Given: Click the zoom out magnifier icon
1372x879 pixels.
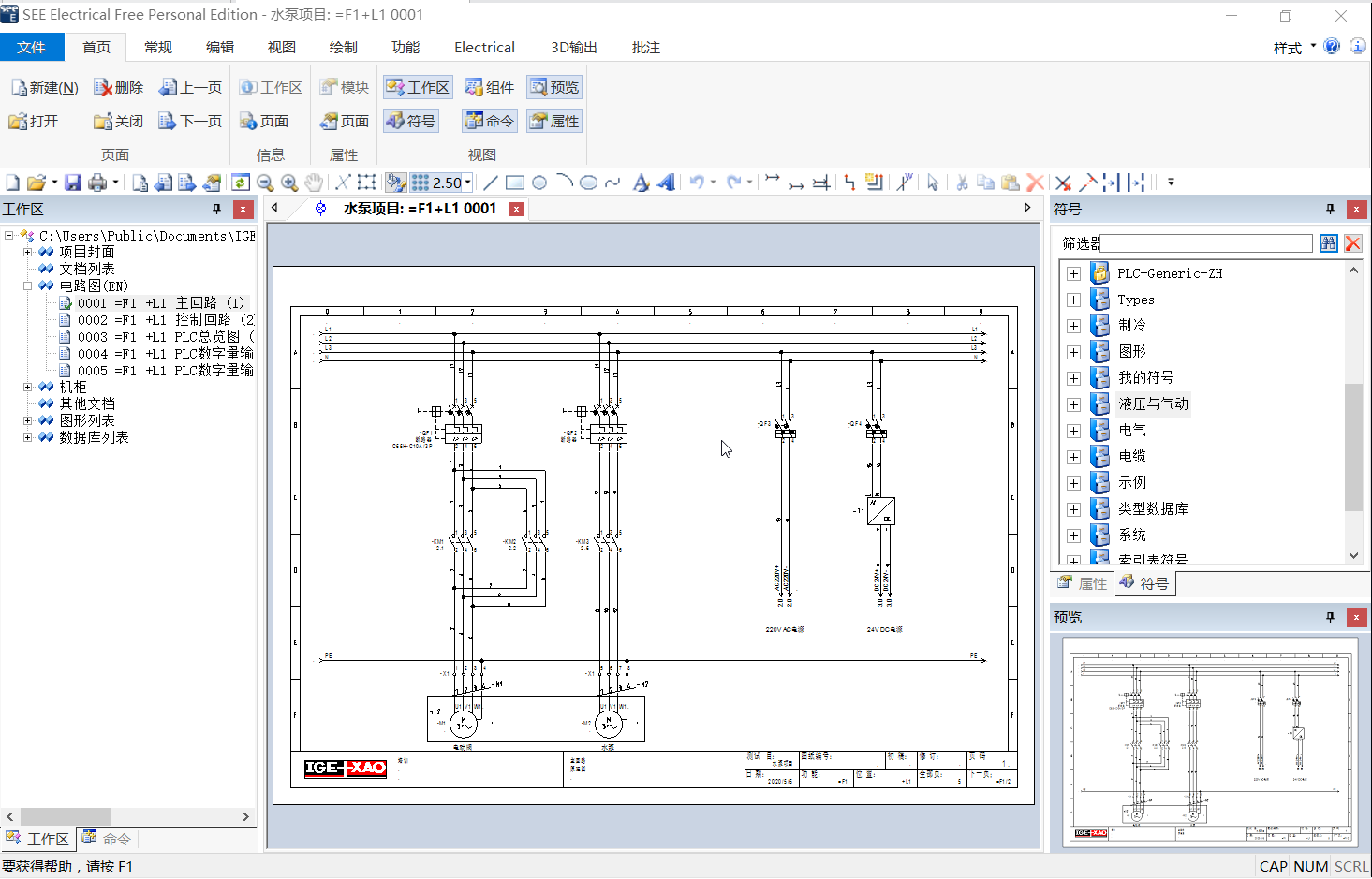Looking at the screenshot, I should (x=265, y=183).
